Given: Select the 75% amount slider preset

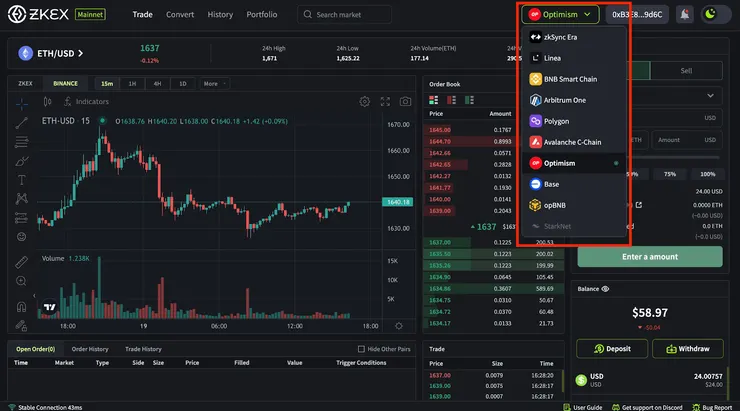Looking at the screenshot, I should (669, 174).
